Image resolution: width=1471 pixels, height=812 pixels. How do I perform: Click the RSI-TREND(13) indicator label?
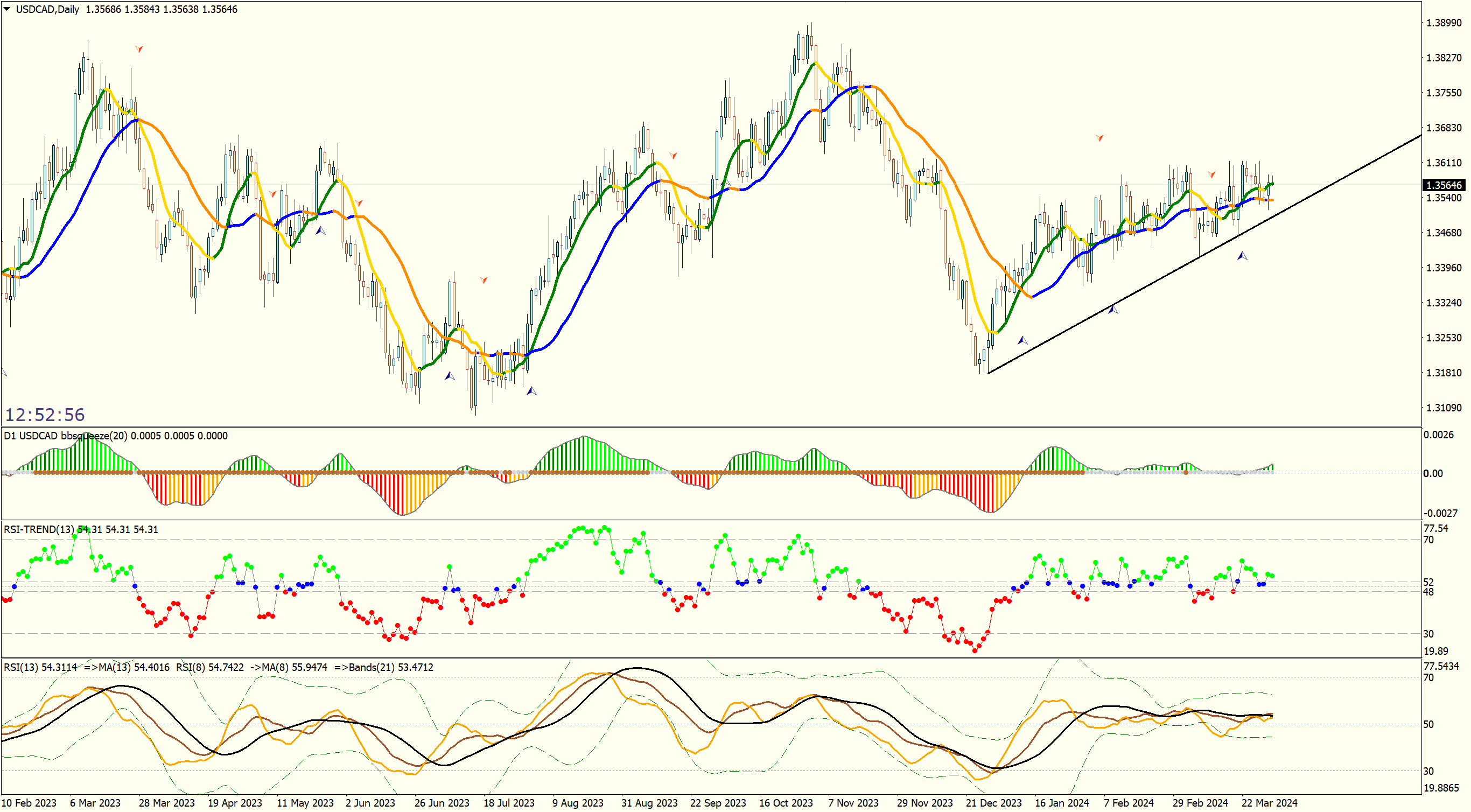point(38,529)
